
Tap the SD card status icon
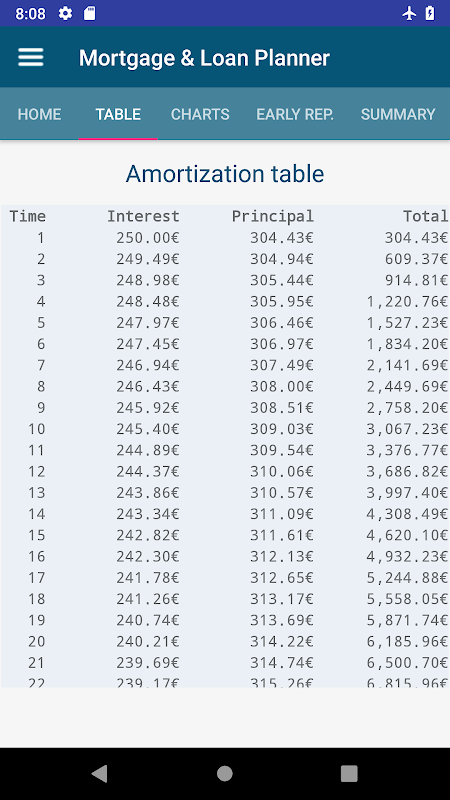[x=89, y=13]
